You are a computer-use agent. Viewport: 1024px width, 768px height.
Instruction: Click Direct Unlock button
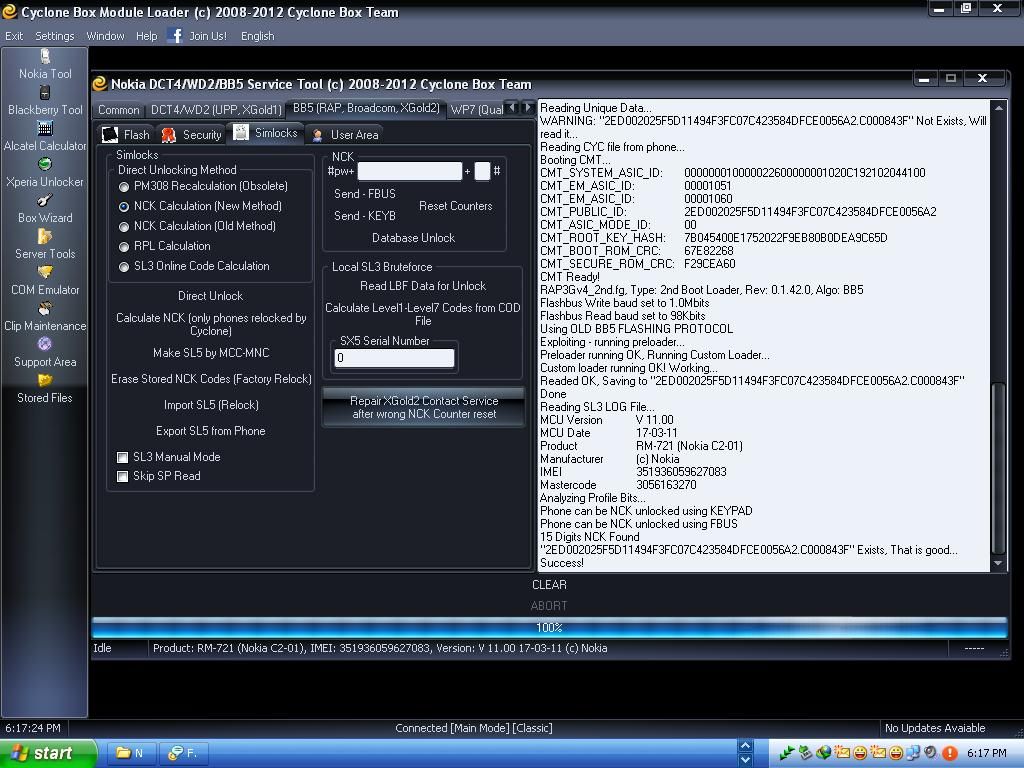pyautogui.click(x=210, y=296)
